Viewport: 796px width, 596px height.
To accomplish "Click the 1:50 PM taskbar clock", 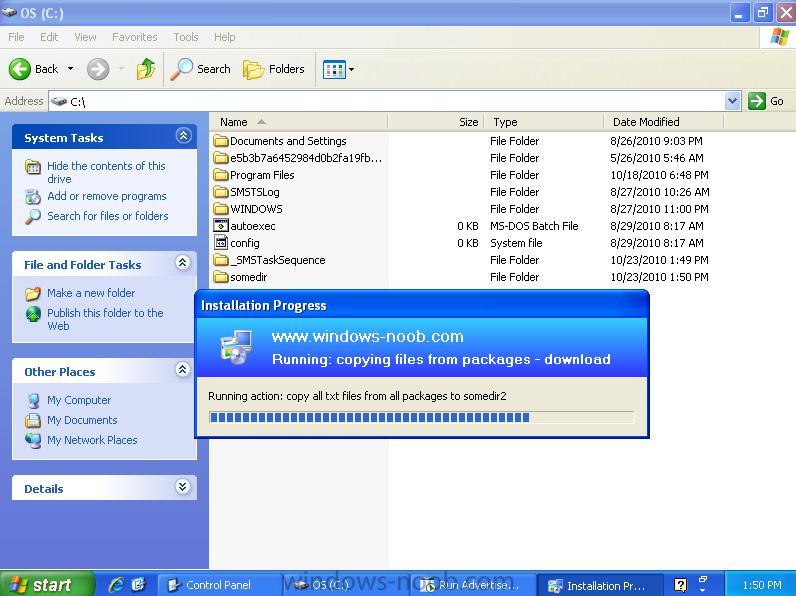I will pyautogui.click(x=761, y=585).
